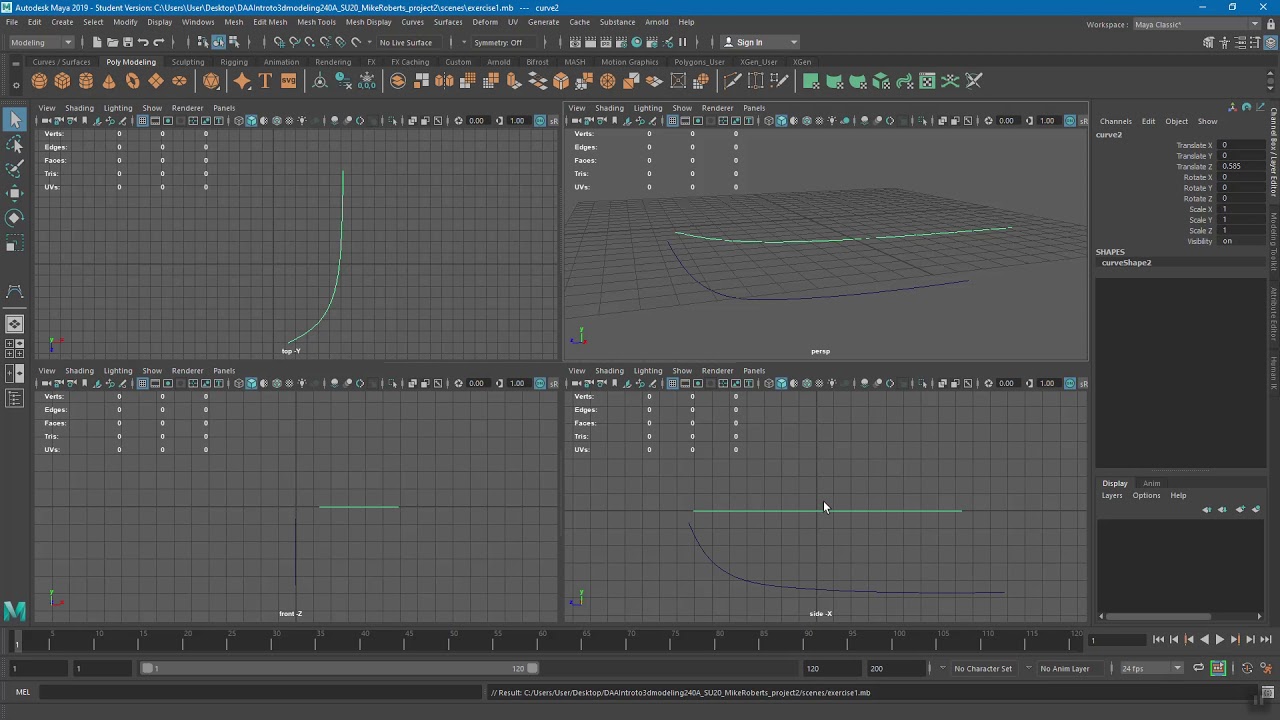Expand the Workspace Maya Classic dropdown
Viewport: 1280px width, 720px height.
[1197, 24]
